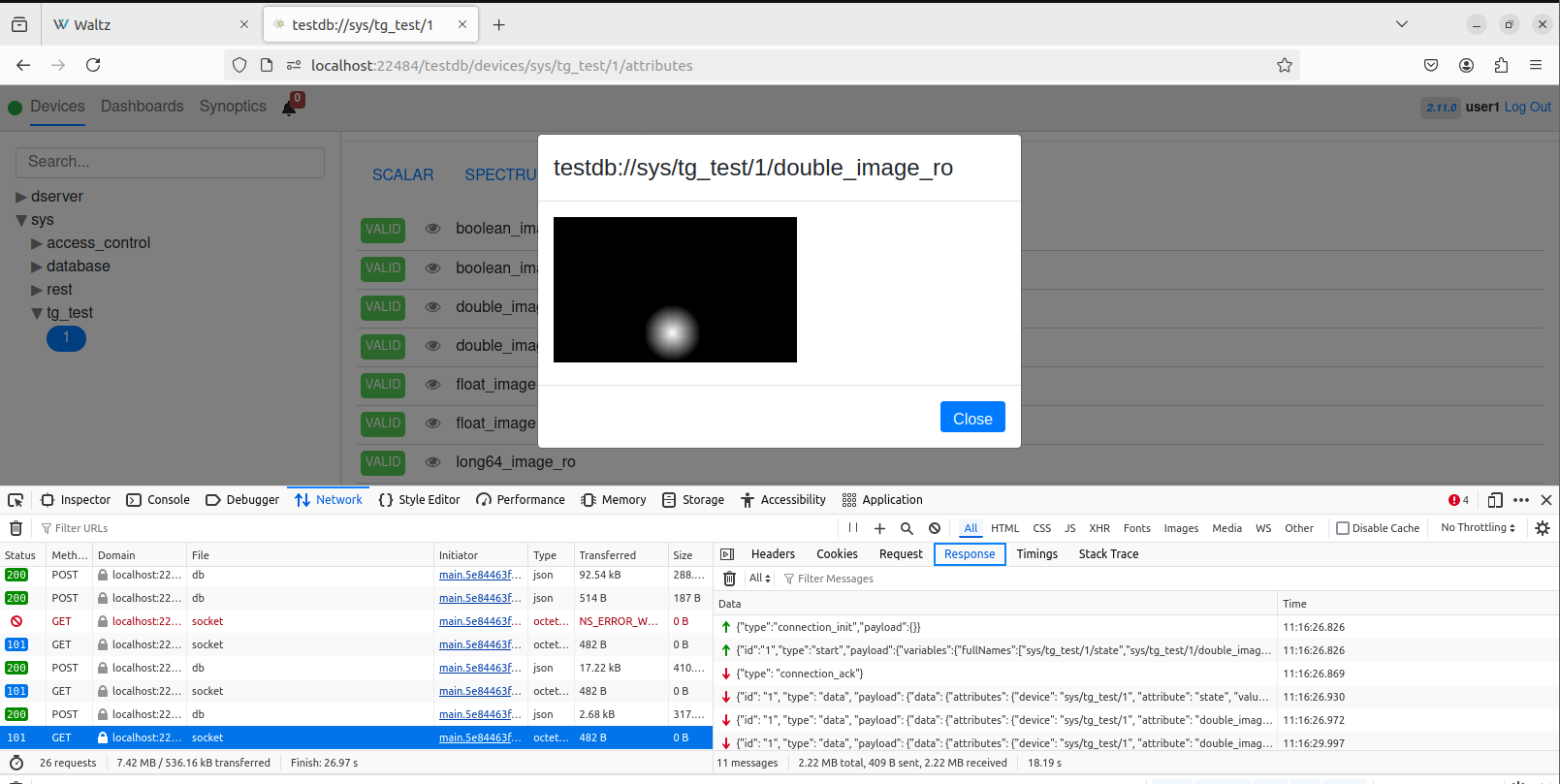Click the device Search input field
Viewport: 1560px width, 784px height.
[x=170, y=162]
